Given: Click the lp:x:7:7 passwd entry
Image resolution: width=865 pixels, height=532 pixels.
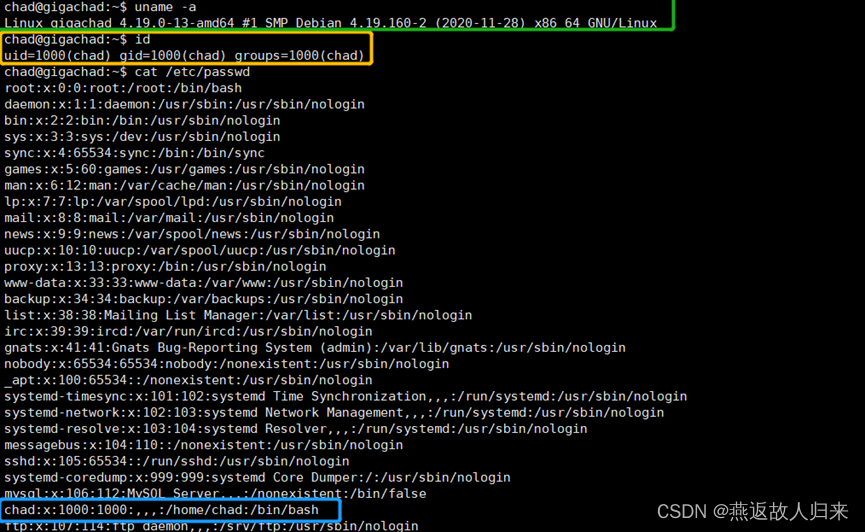Looking at the screenshot, I should pos(173,201).
